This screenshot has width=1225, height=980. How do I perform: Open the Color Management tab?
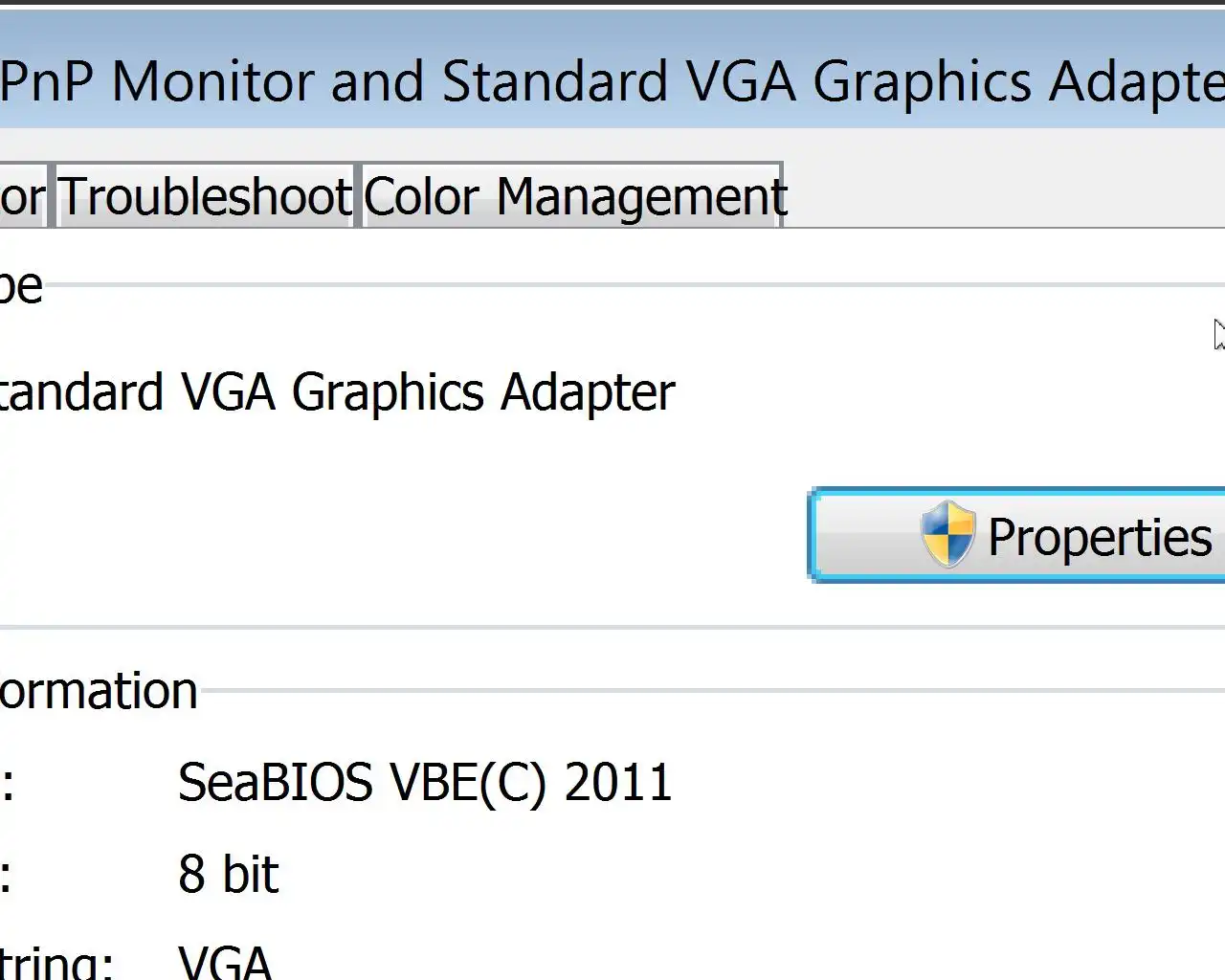(573, 197)
